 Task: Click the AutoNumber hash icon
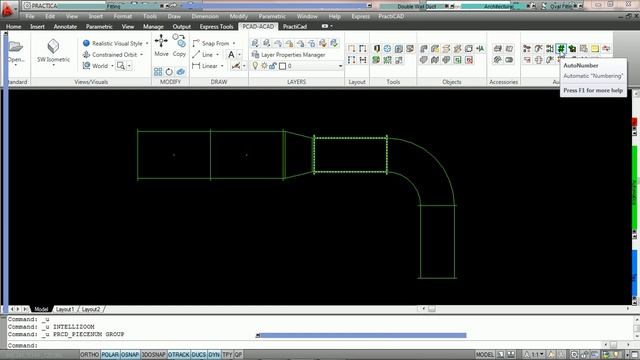(x=561, y=49)
